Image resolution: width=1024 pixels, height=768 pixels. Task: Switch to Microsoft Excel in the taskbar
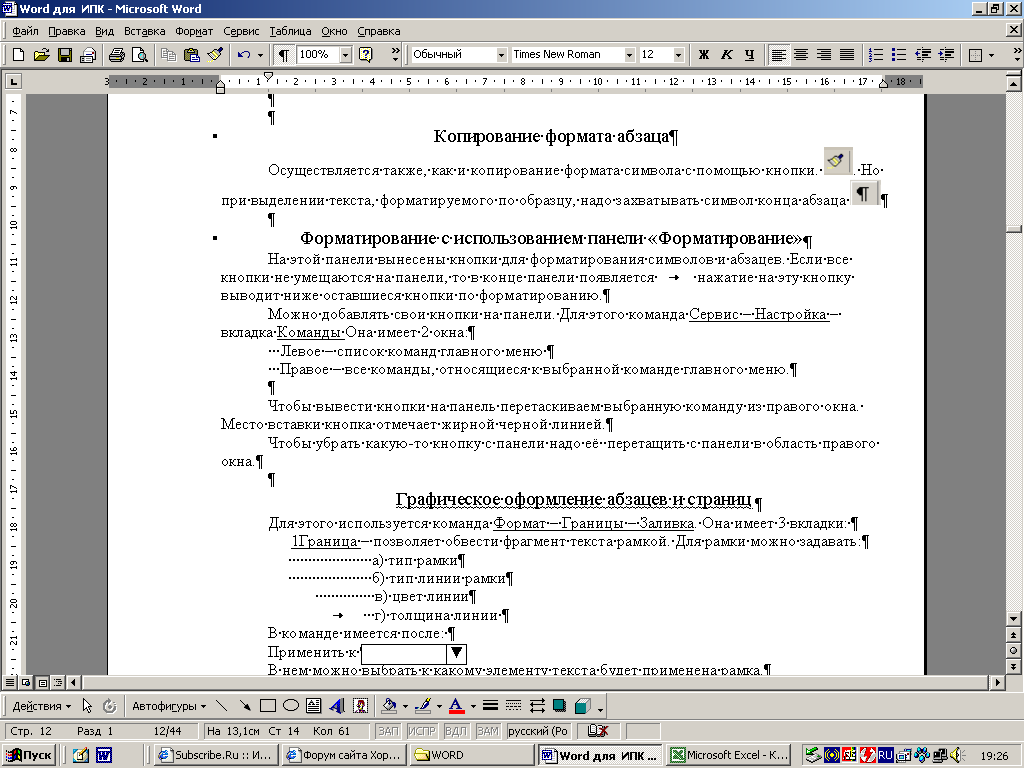point(728,755)
